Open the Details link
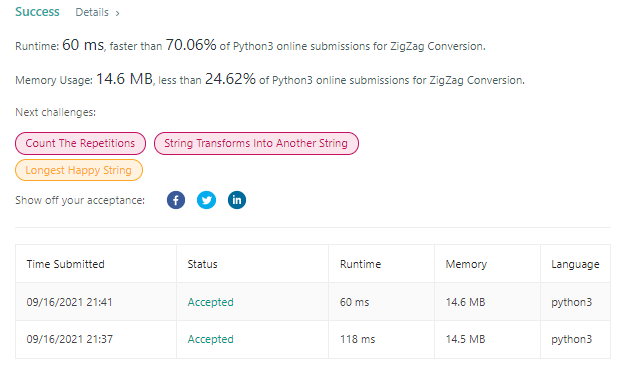627x372 pixels. [92, 12]
